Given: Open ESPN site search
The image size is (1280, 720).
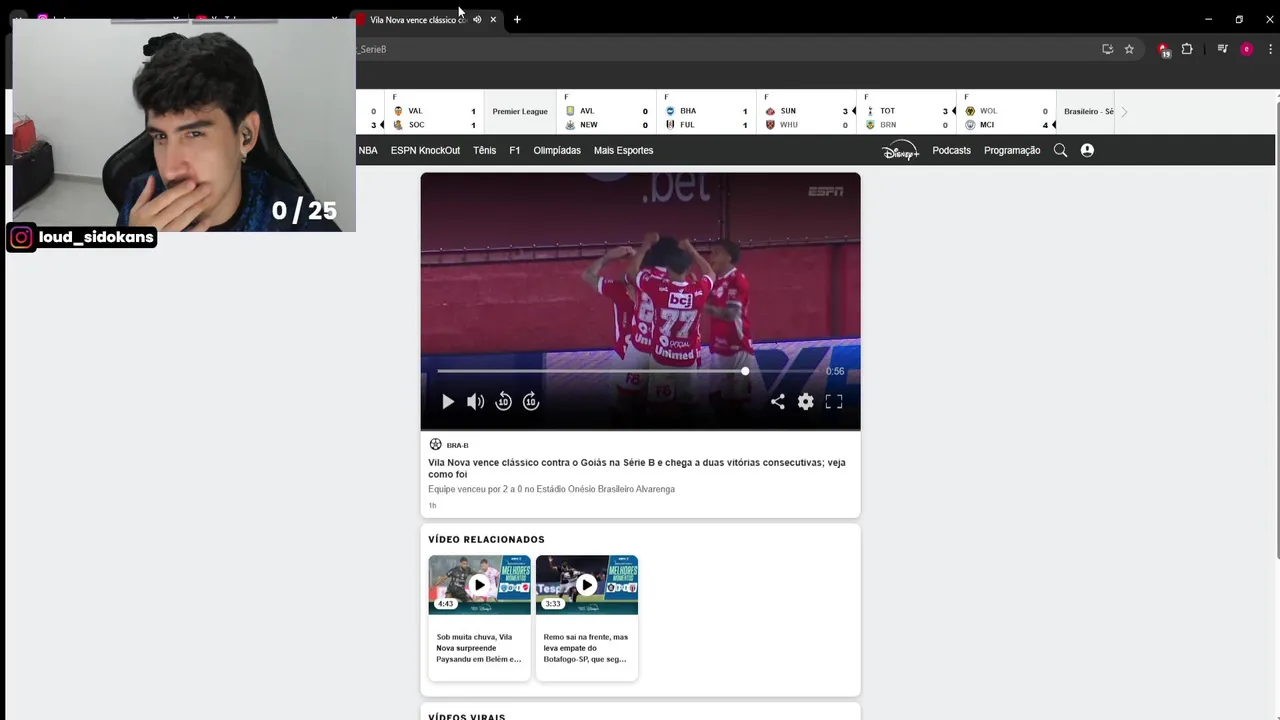Looking at the screenshot, I should pyautogui.click(x=1060, y=150).
